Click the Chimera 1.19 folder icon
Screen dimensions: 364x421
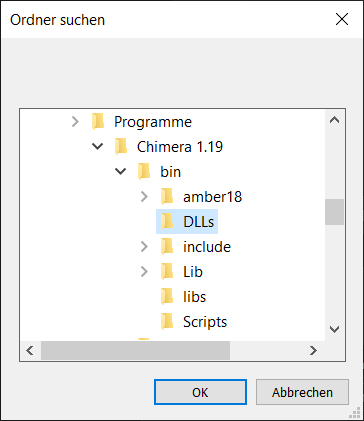click(x=121, y=147)
